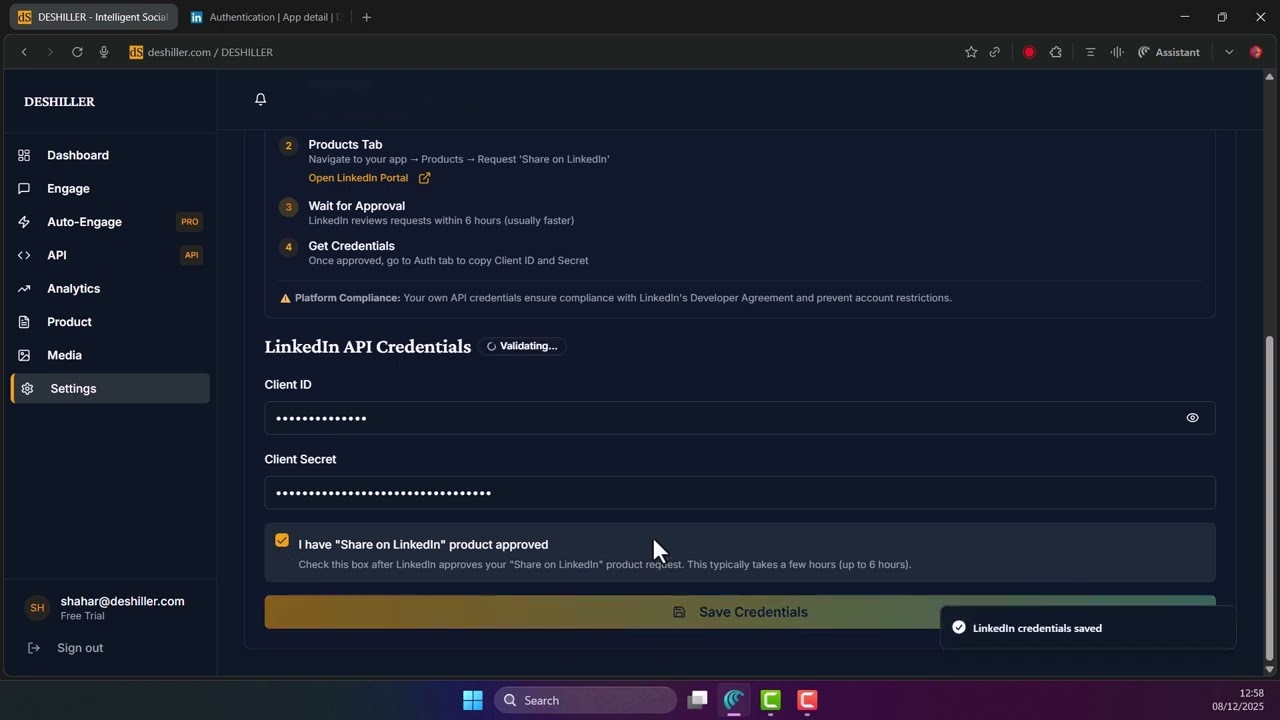
Task: Click the audio waveform icon in browser toolbar
Action: point(1117,52)
